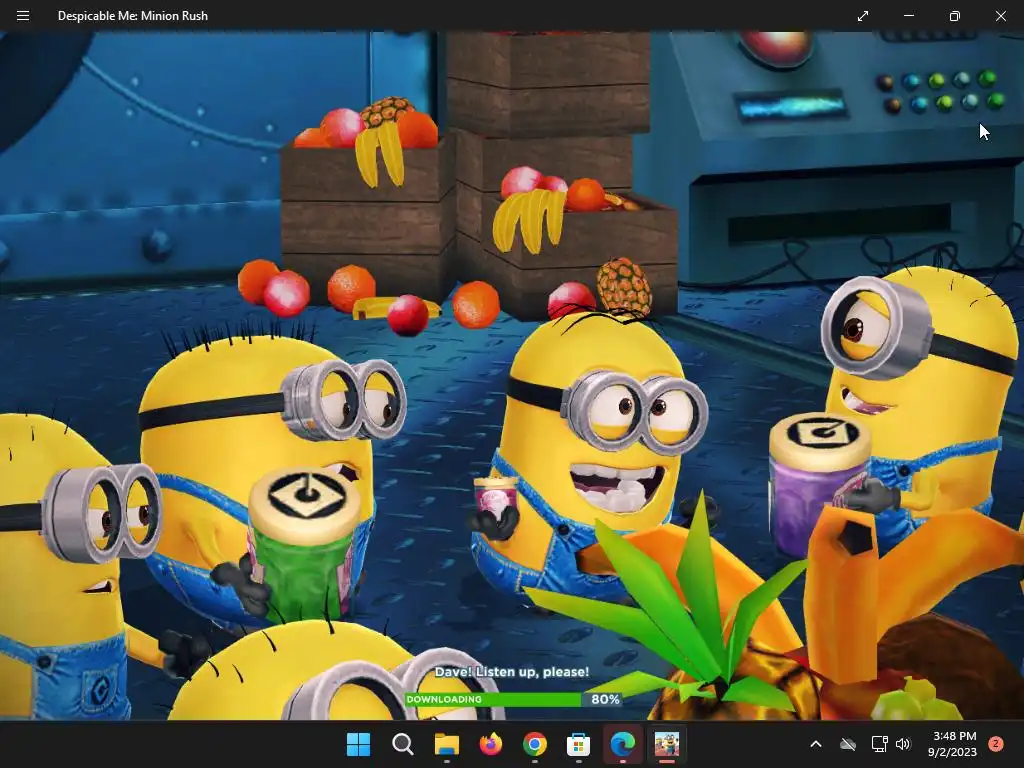This screenshot has width=1024, height=768.
Task: Click the OneDrive cloud tray icon
Action: 848,744
